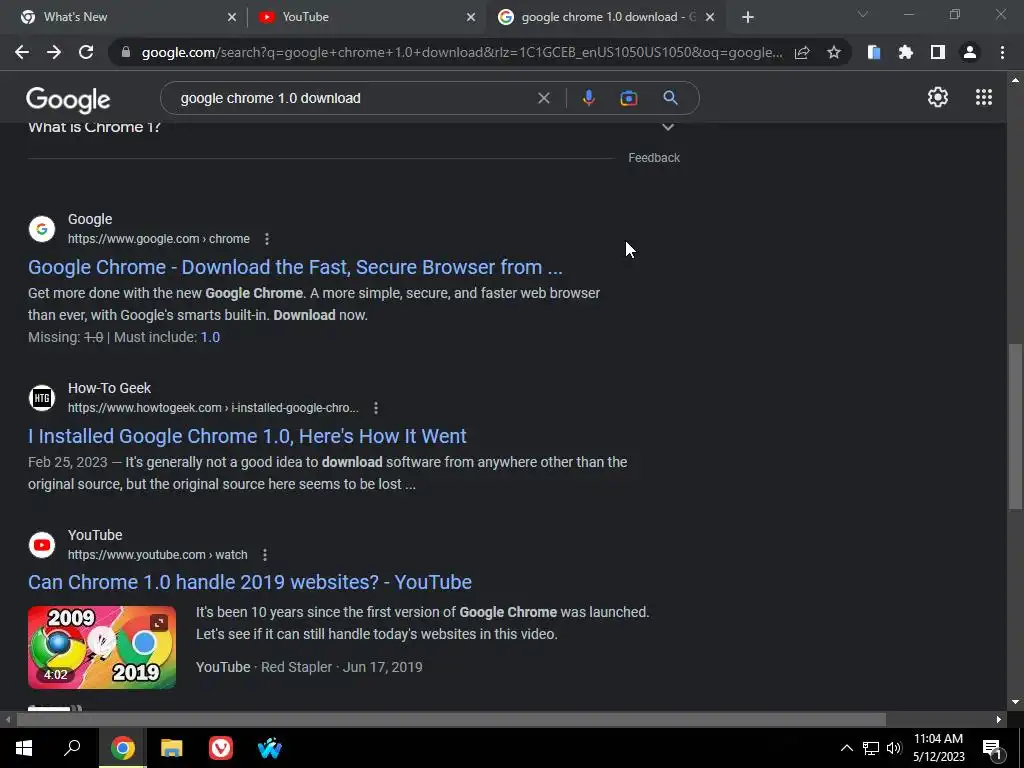Open the Extensions puzzle menu
This screenshot has height=768, width=1024.
point(906,52)
